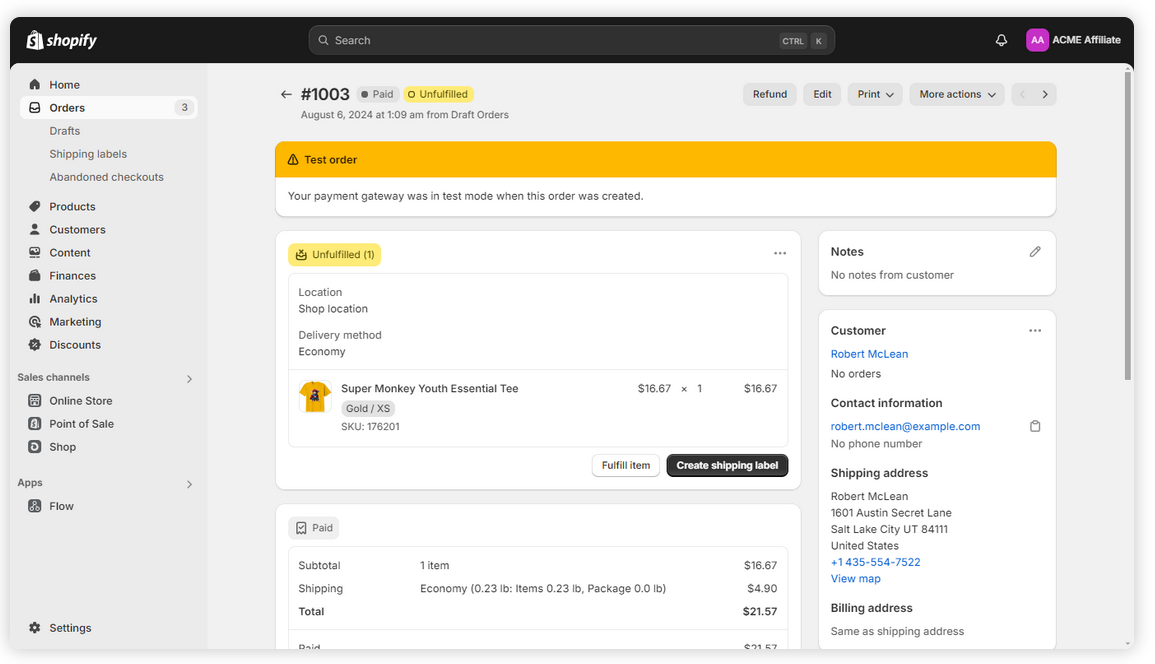This screenshot has width=1155, height=664.
Task: Click the Shopify logo
Action: click(62, 40)
